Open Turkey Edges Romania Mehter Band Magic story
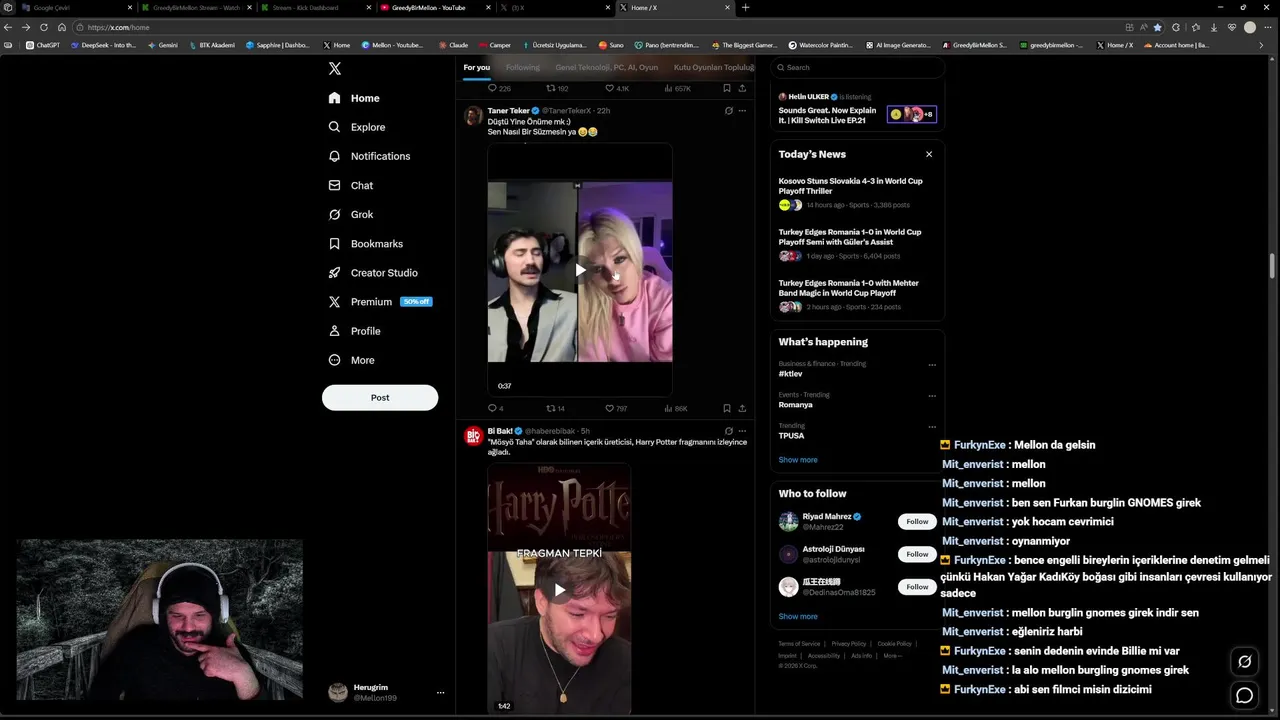This screenshot has width=1280, height=720. 857,294
